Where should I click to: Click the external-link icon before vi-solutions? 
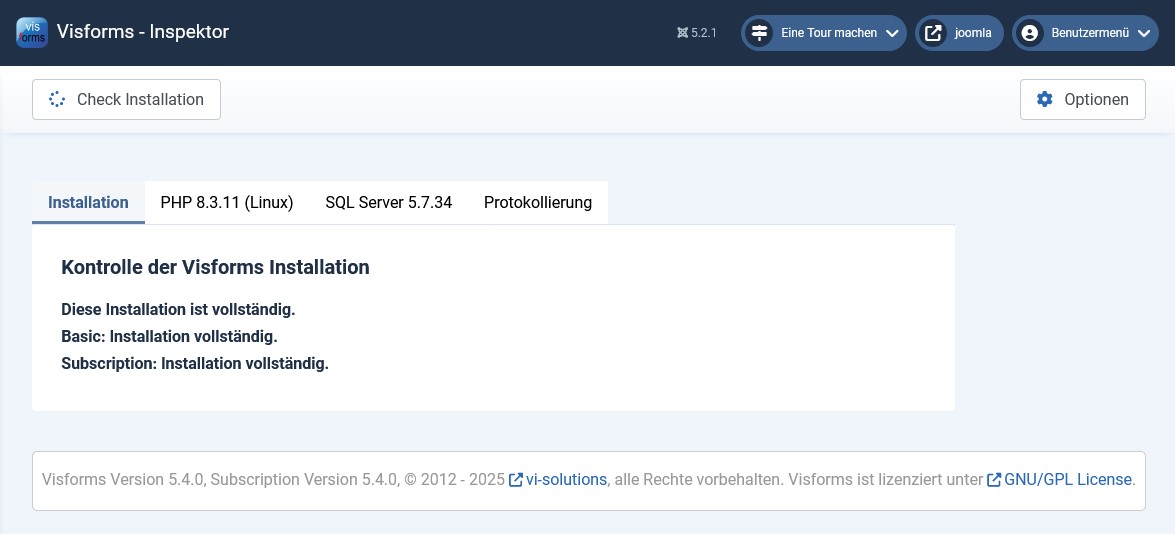[x=516, y=480]
